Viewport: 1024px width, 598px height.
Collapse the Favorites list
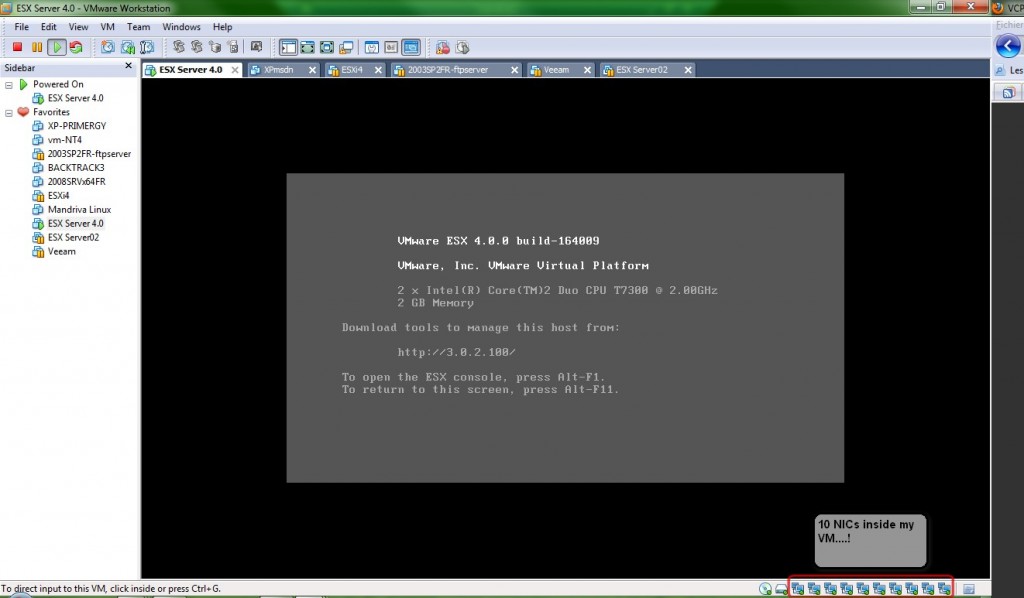click(8, 111)
